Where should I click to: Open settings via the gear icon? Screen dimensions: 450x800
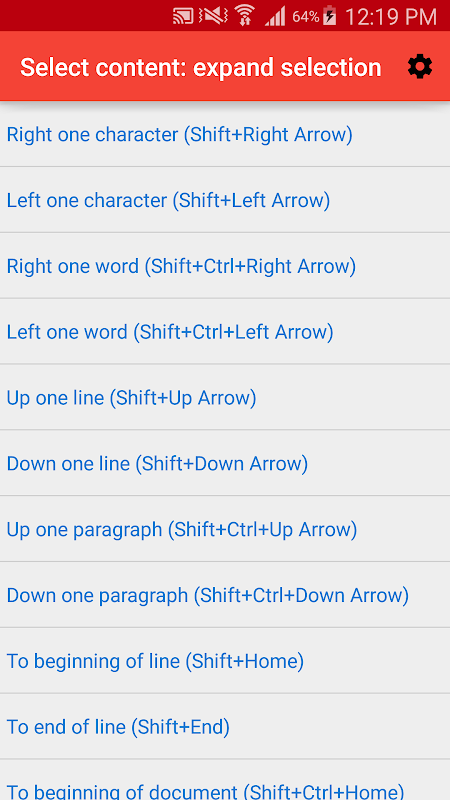[x=420, y=67]
